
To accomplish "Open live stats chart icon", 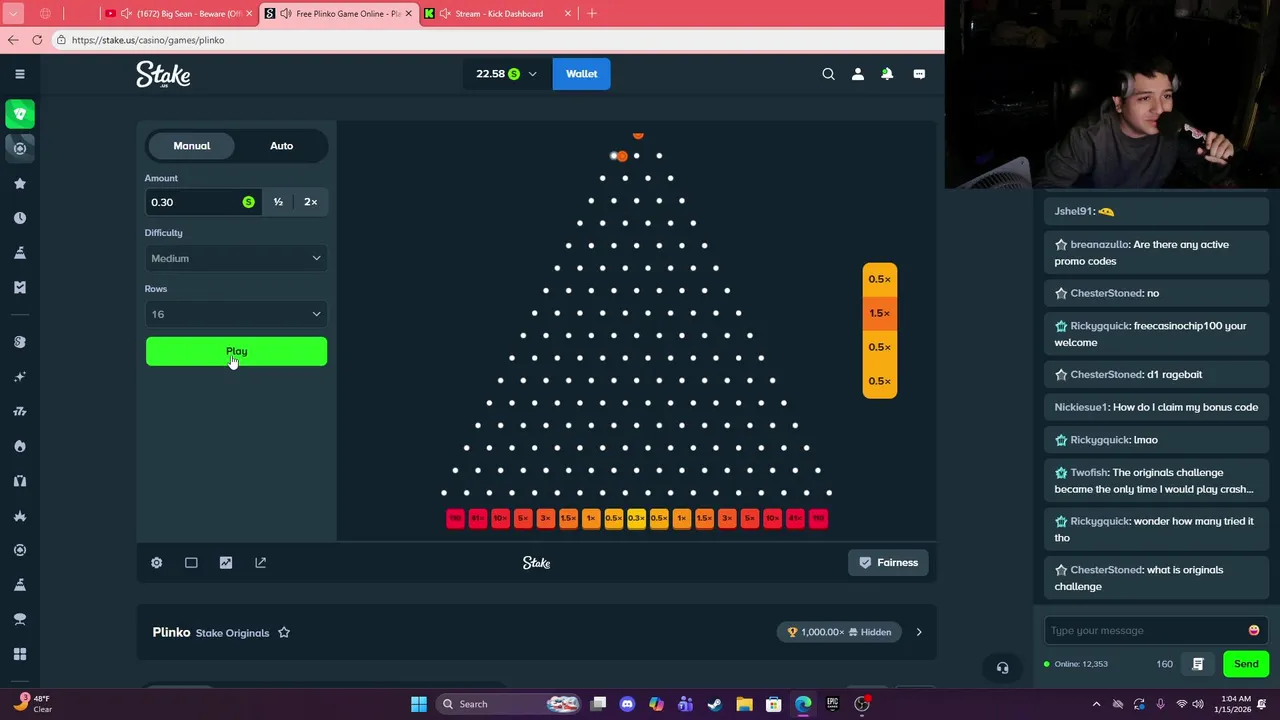I will 226,563.
